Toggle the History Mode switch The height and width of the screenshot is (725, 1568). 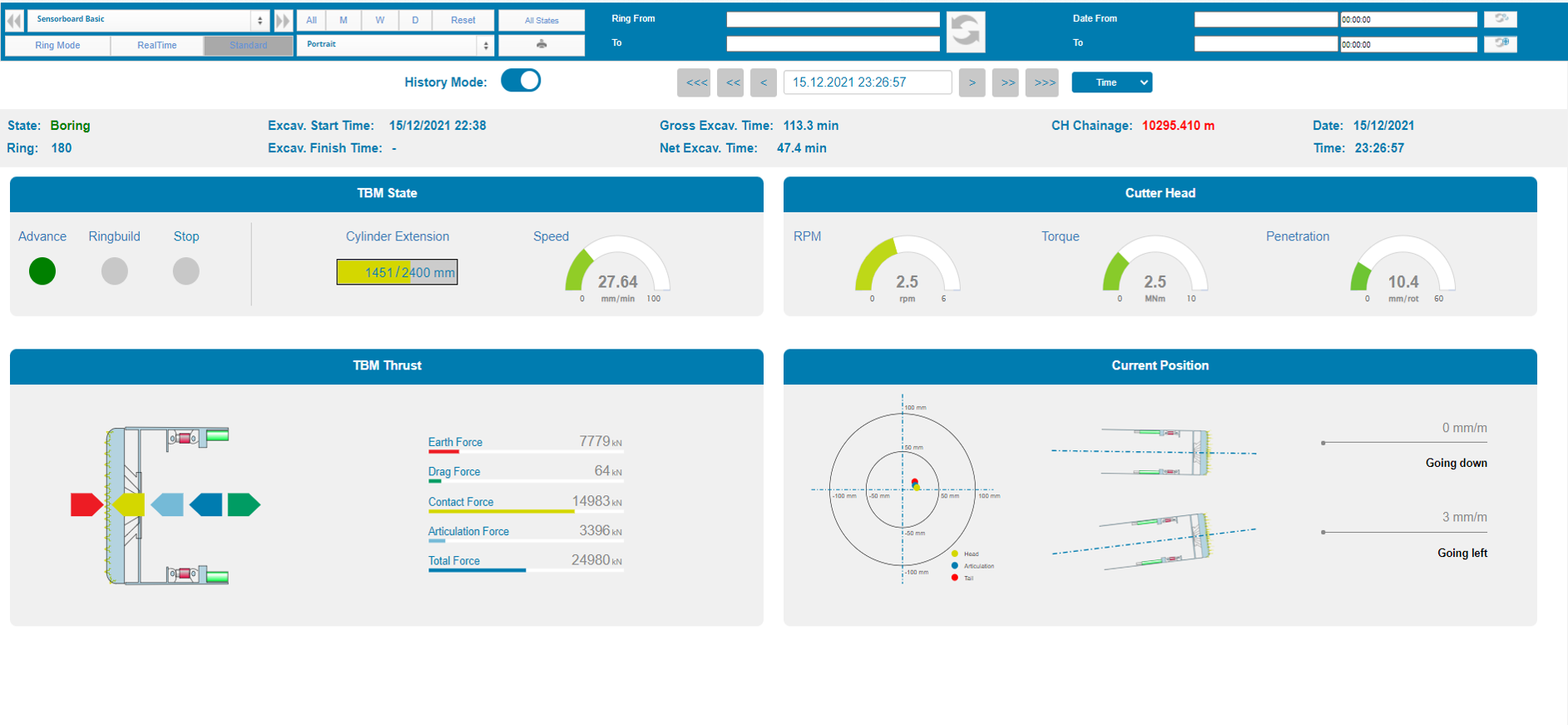coord(521,81)
